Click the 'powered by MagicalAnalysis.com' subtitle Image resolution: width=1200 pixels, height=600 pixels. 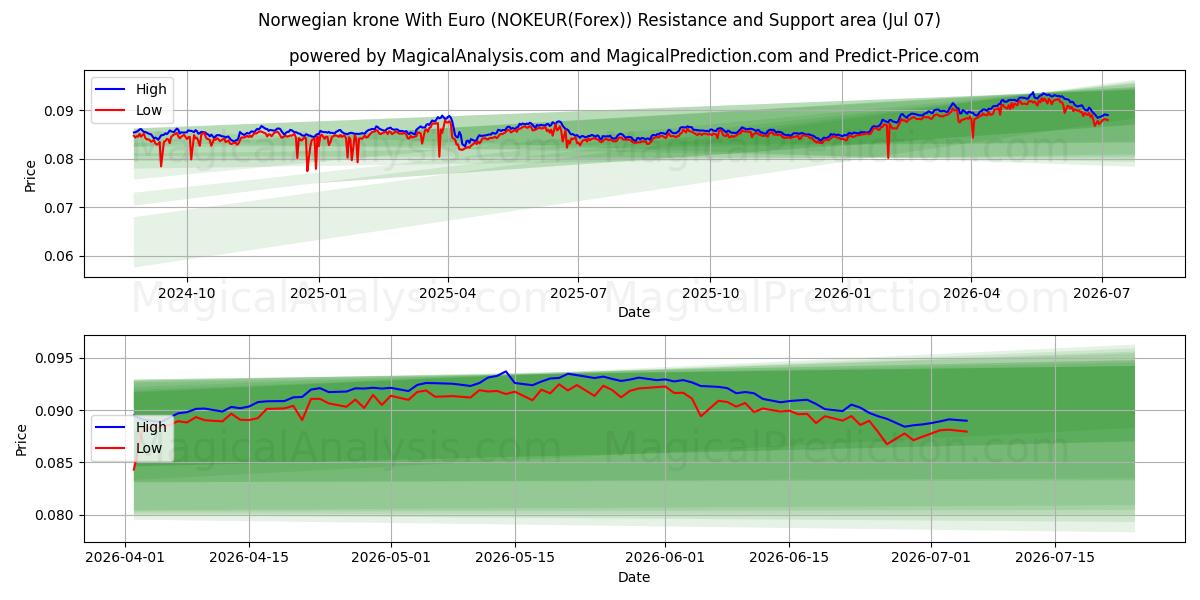coord(634,56)
